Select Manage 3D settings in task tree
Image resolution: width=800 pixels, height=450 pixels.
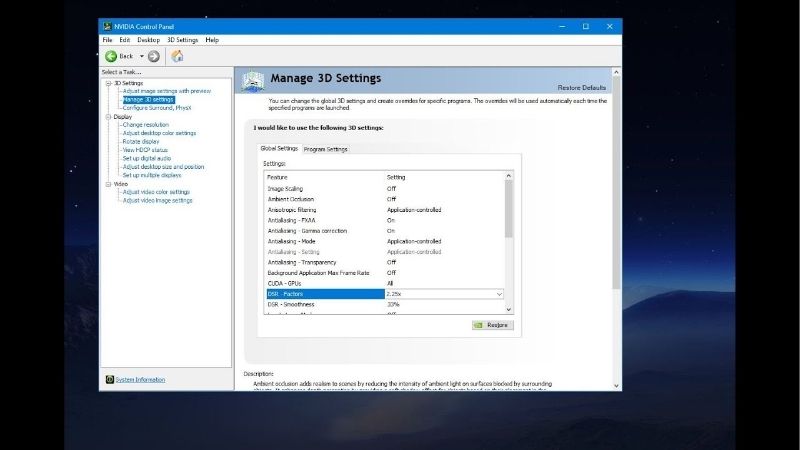[x=148, y=99]
